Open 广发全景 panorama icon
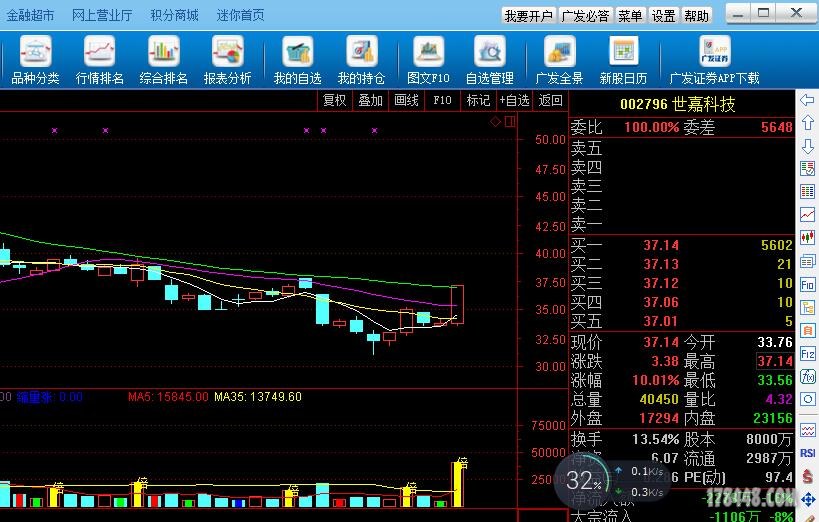 [559, 60]
